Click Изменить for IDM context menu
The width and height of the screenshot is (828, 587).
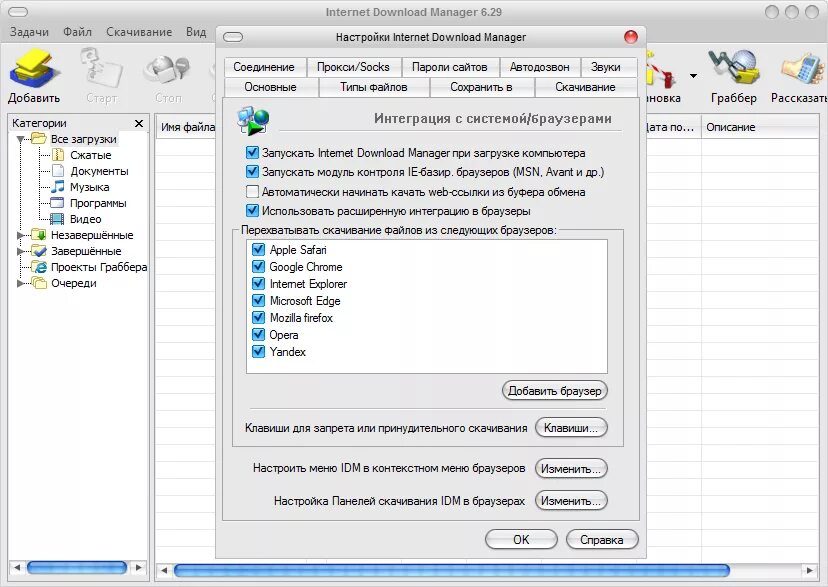pos(571,468)
